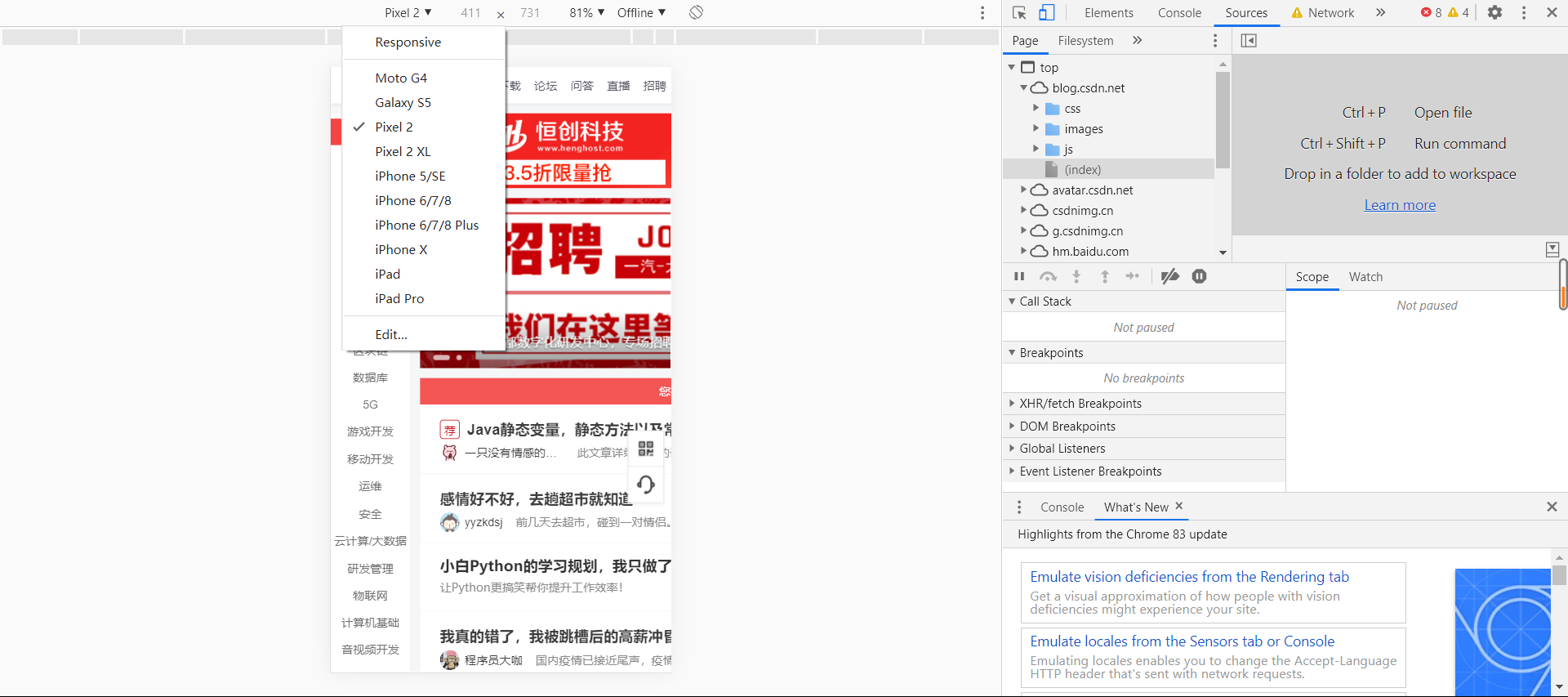Open the DevTools customize menu (three dots)

tap(1524, 12)
